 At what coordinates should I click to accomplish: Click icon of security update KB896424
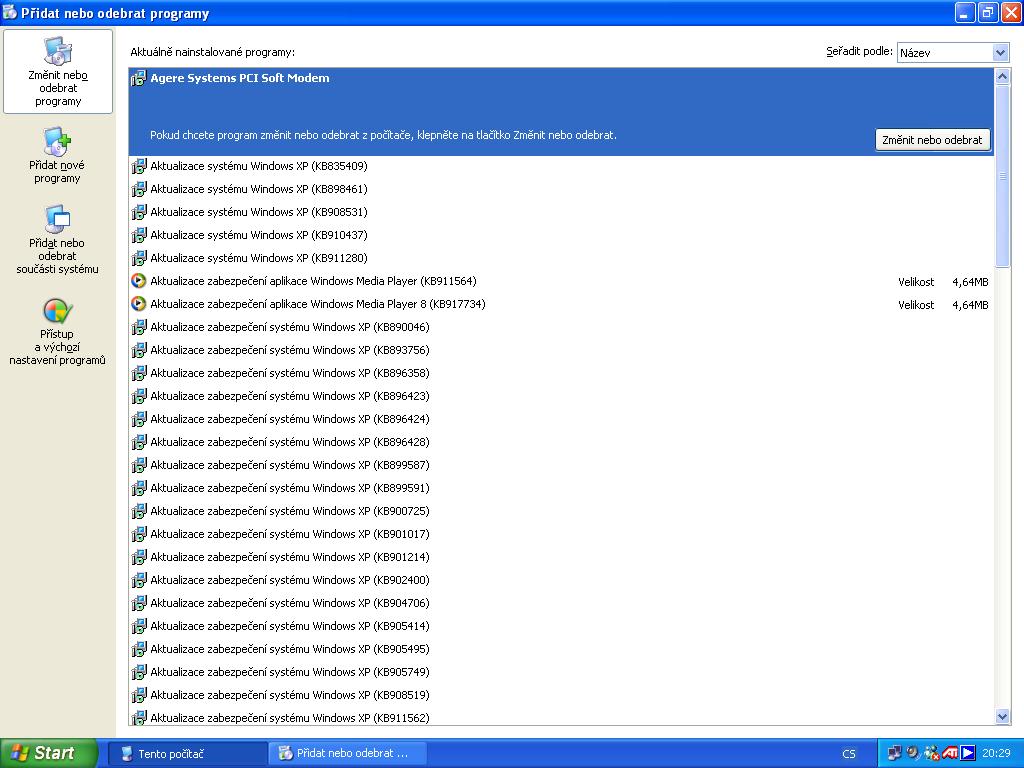pyautogui.click(x=138, y=419)
